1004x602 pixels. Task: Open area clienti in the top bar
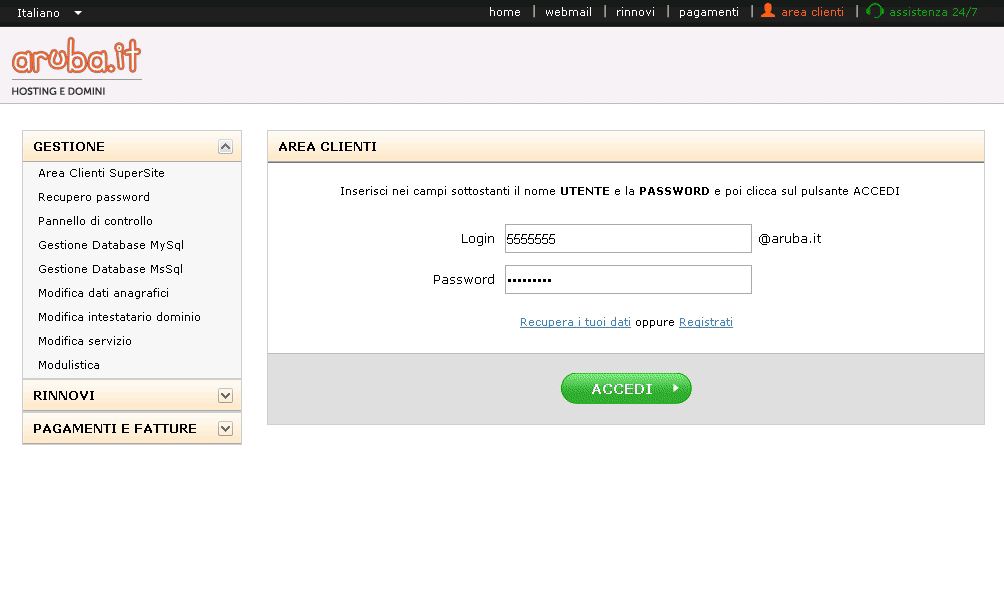[x=813, y=12]
